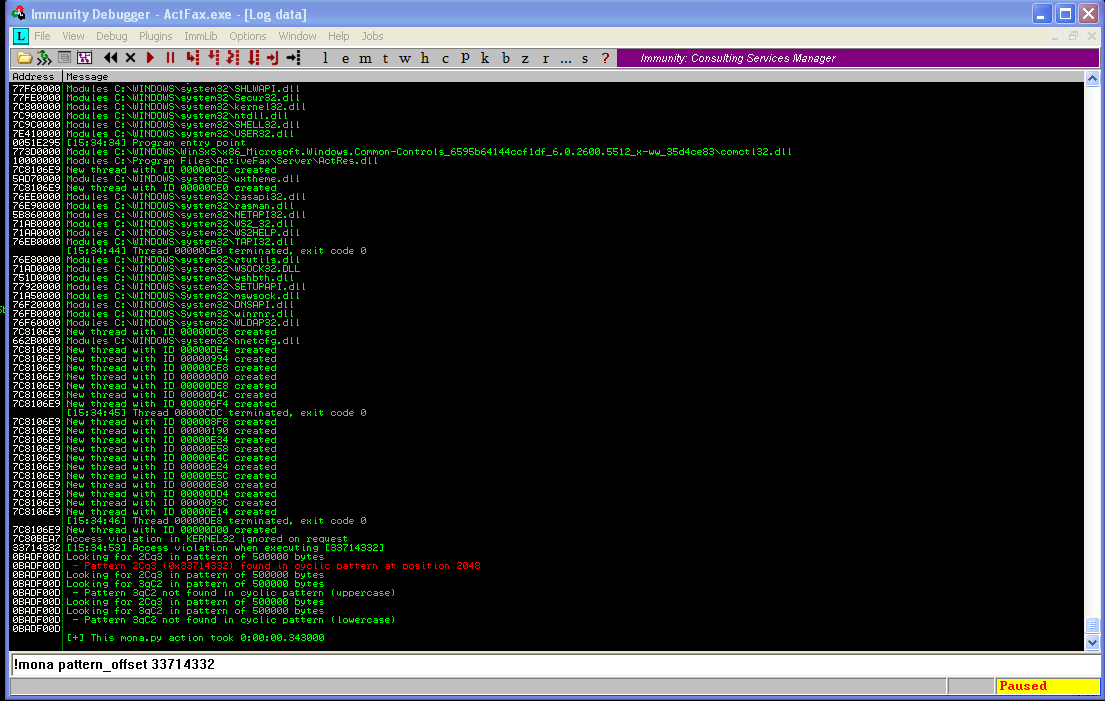
Task: Click the yellow Paused status indicator
Action: [x=1047, y=686]
